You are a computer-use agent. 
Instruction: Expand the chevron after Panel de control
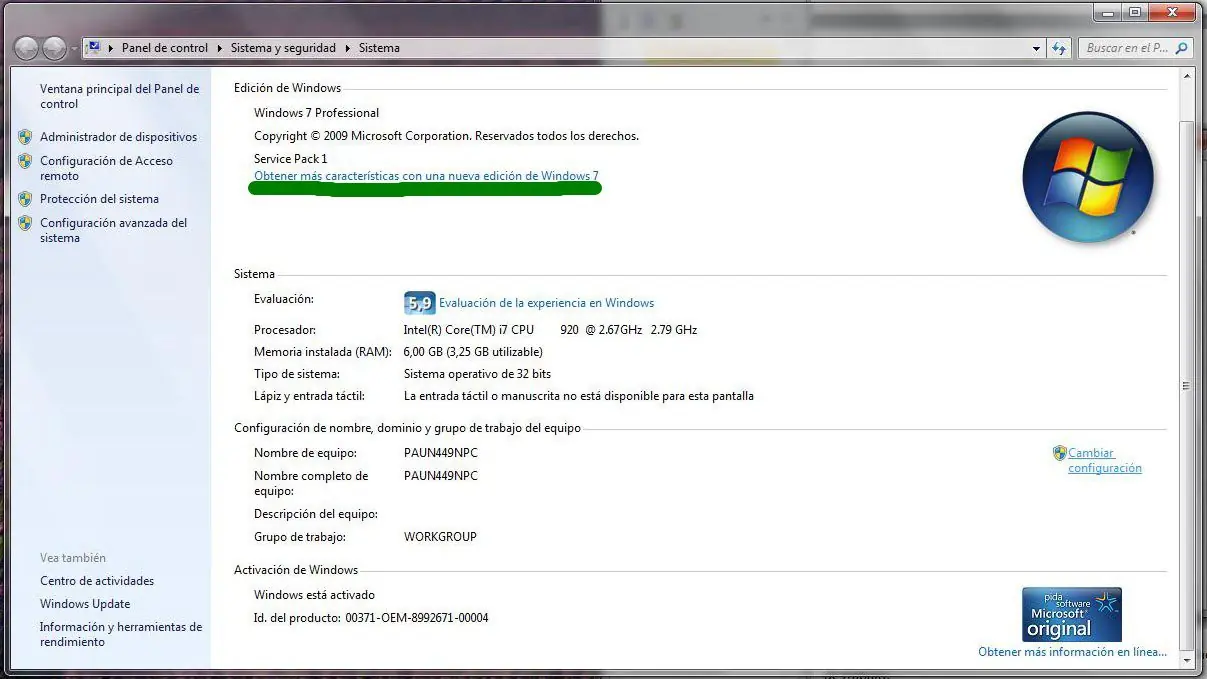coord(222,47)
